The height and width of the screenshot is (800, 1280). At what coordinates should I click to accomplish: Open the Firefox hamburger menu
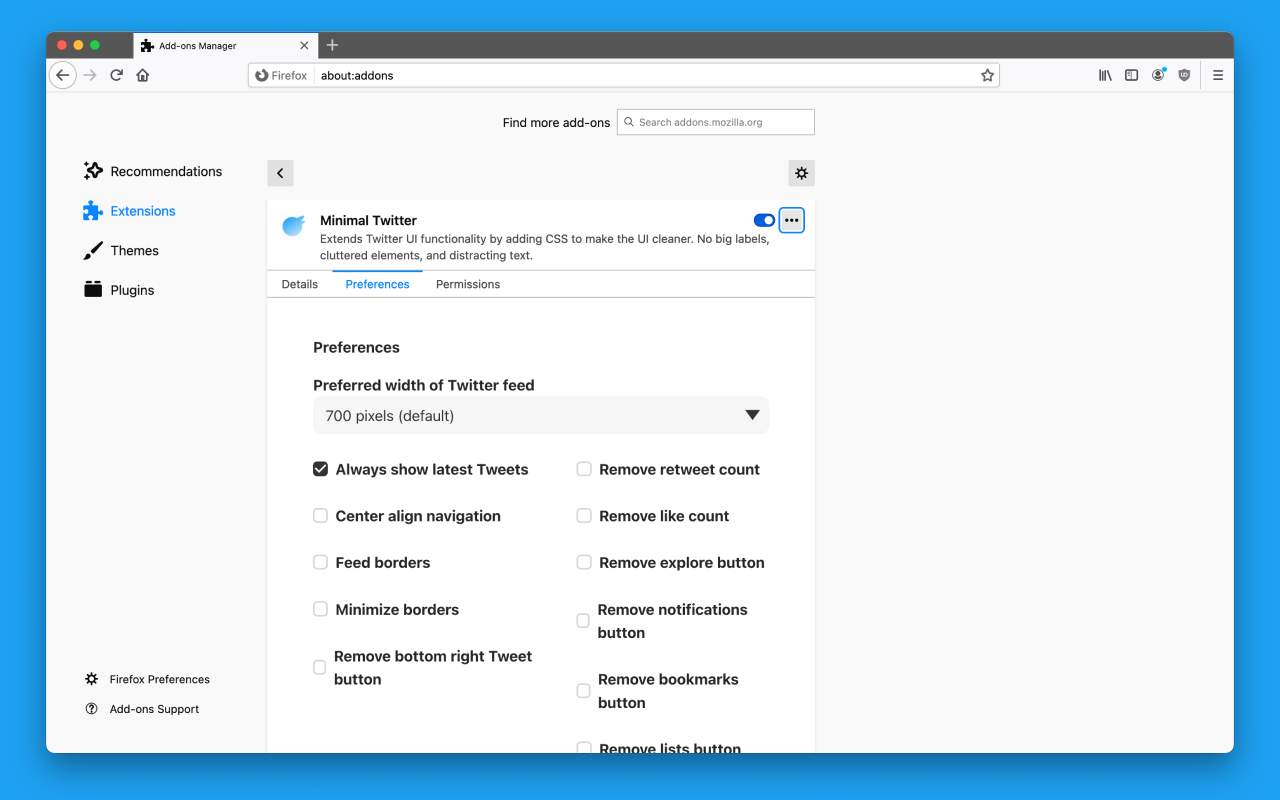(x=1217, y=75)
